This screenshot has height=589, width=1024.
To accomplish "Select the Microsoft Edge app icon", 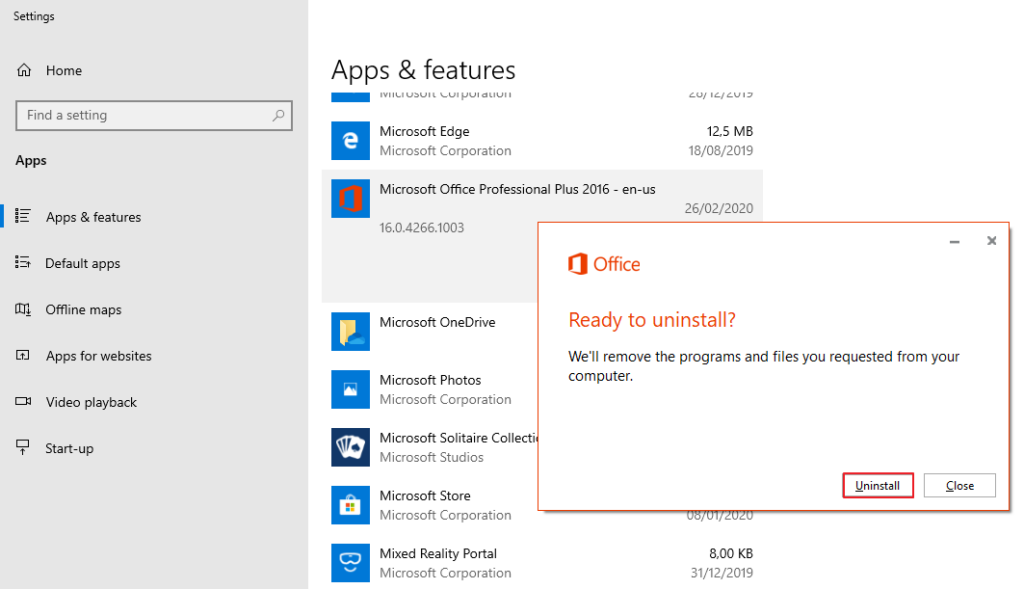I will point(350,140).
